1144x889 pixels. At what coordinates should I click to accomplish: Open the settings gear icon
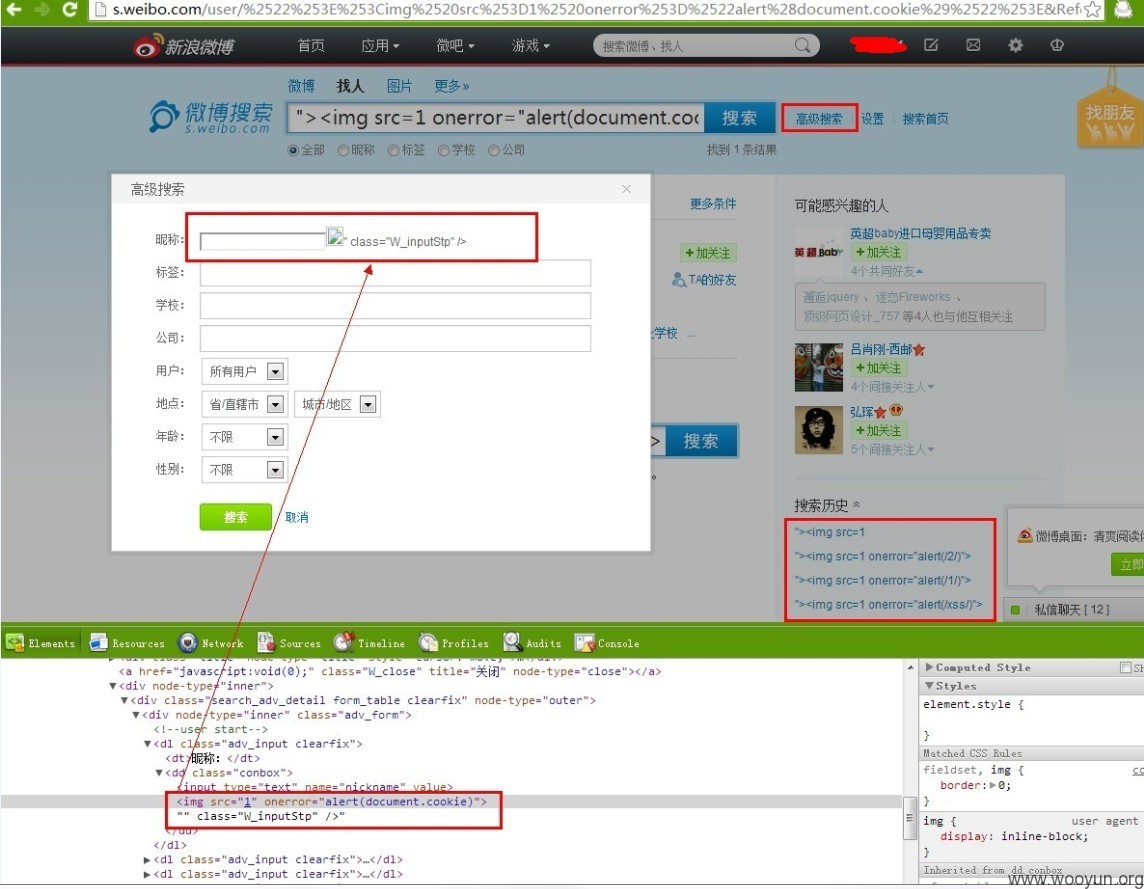pyautogui.click(x=1015, y=45)
